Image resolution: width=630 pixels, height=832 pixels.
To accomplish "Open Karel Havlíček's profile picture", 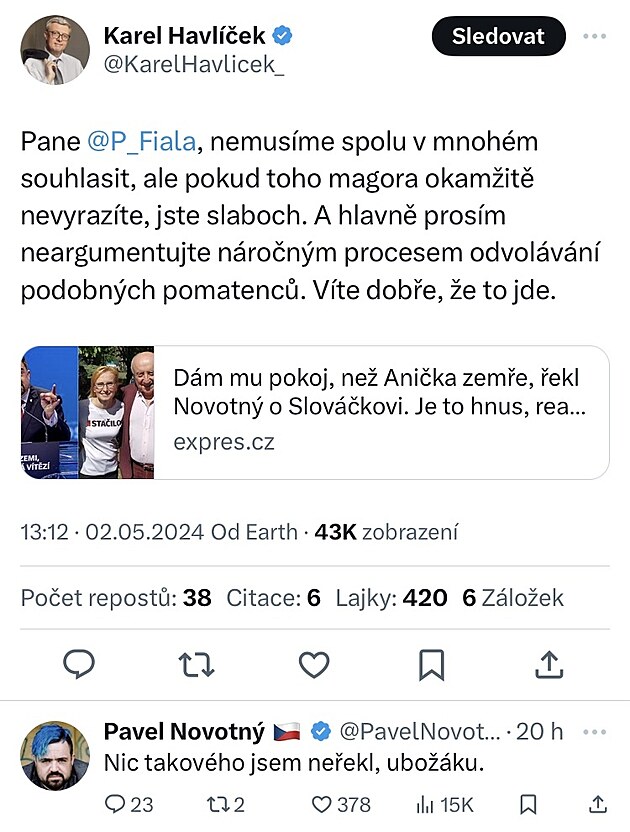I will (55, 48).
